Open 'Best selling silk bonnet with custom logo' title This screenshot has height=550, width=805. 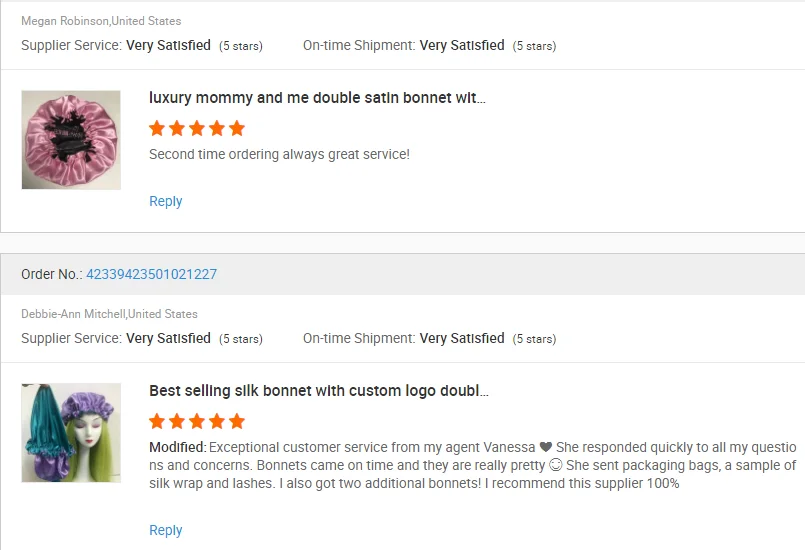pyautogui.click(x=319, y=391)
